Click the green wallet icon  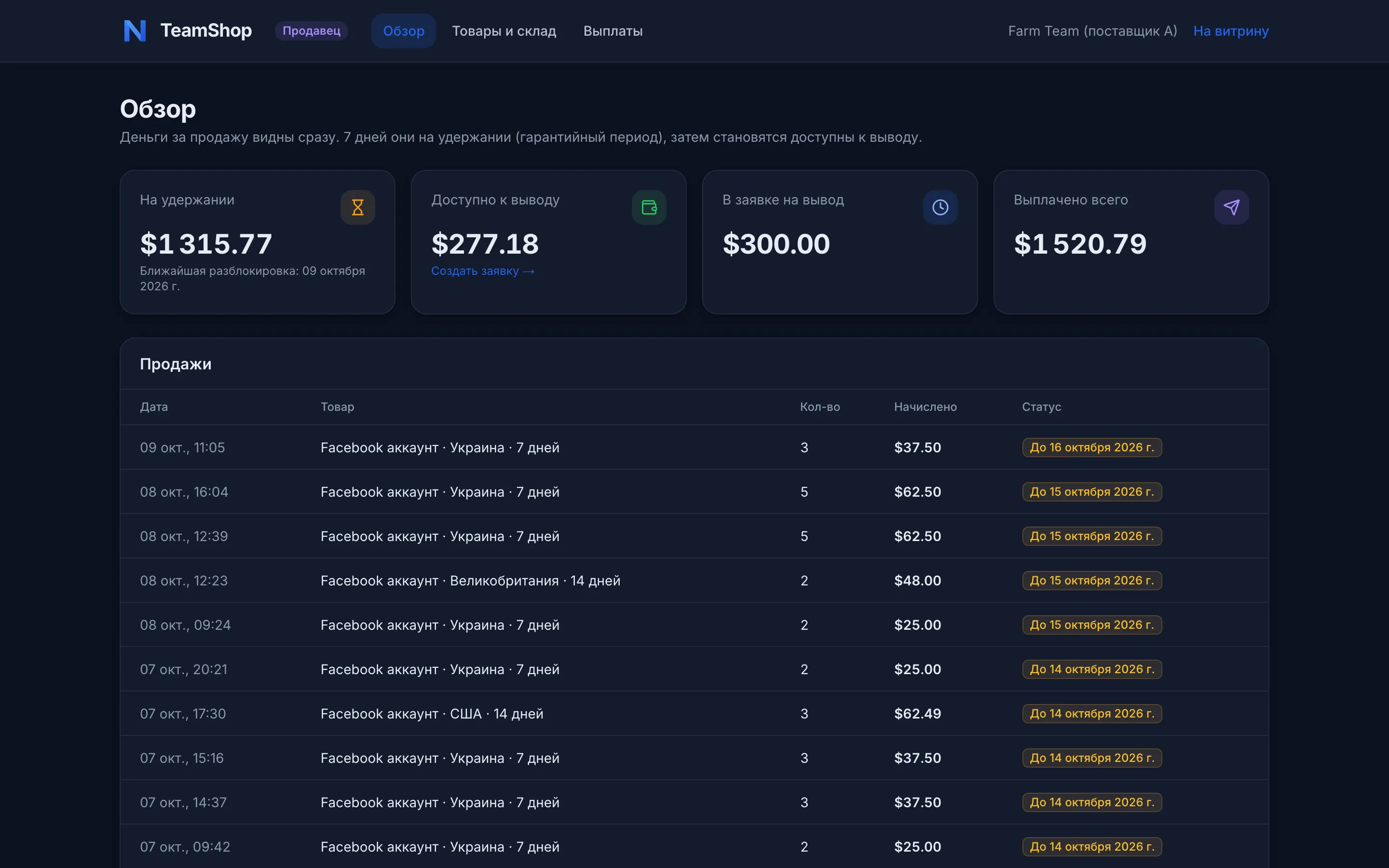[649, 207]
